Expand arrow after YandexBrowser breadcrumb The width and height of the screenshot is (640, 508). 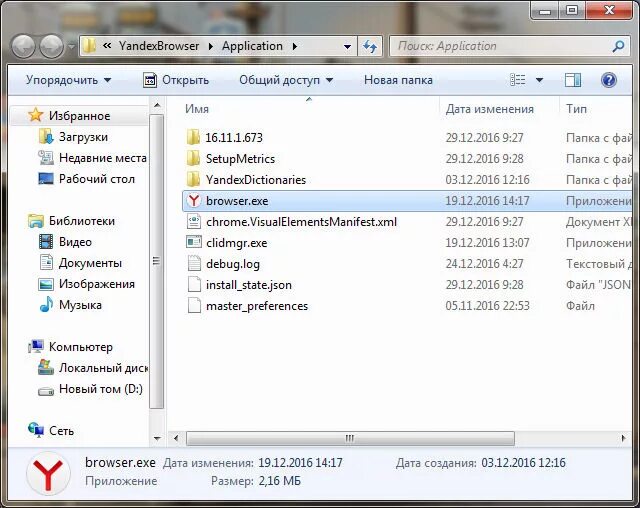(211, 47)
